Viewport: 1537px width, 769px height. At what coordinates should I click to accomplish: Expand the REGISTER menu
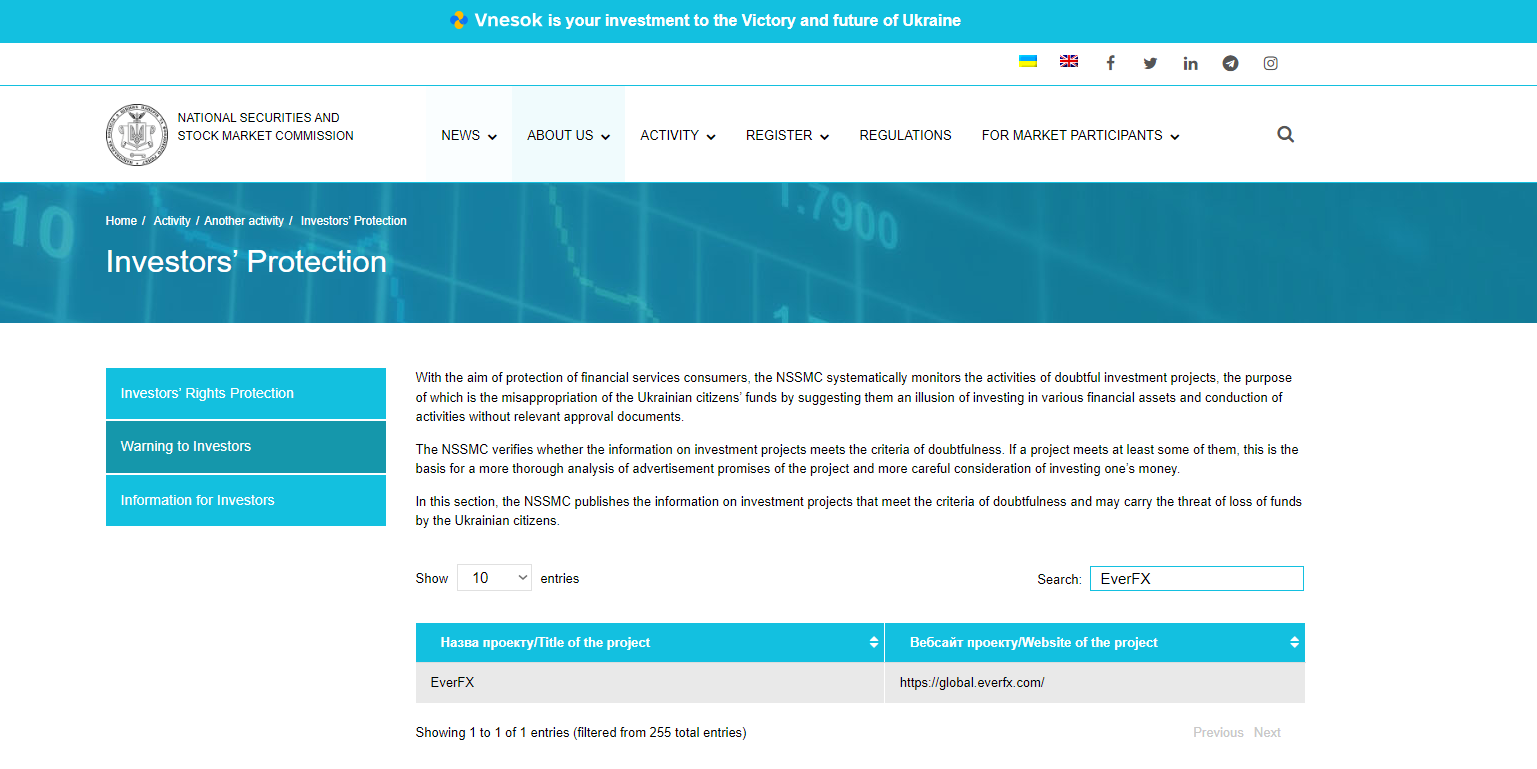coord(787,135)
